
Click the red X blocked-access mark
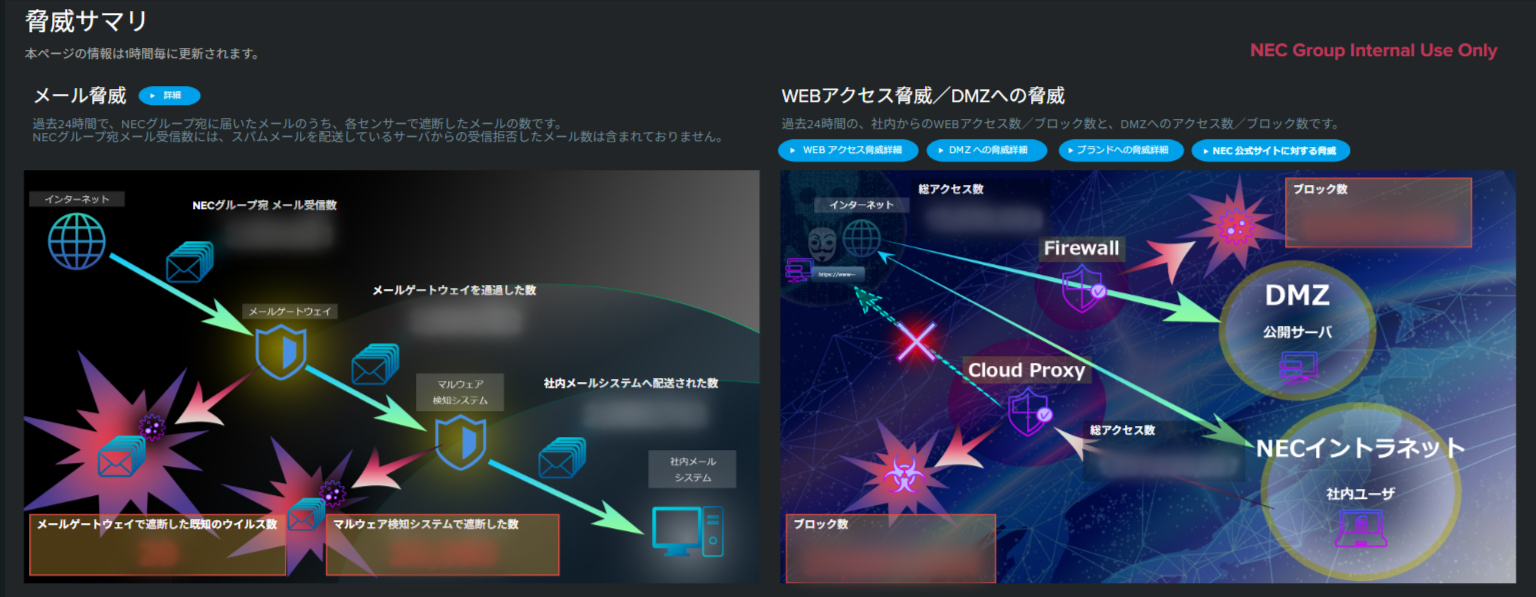point(916,342)
